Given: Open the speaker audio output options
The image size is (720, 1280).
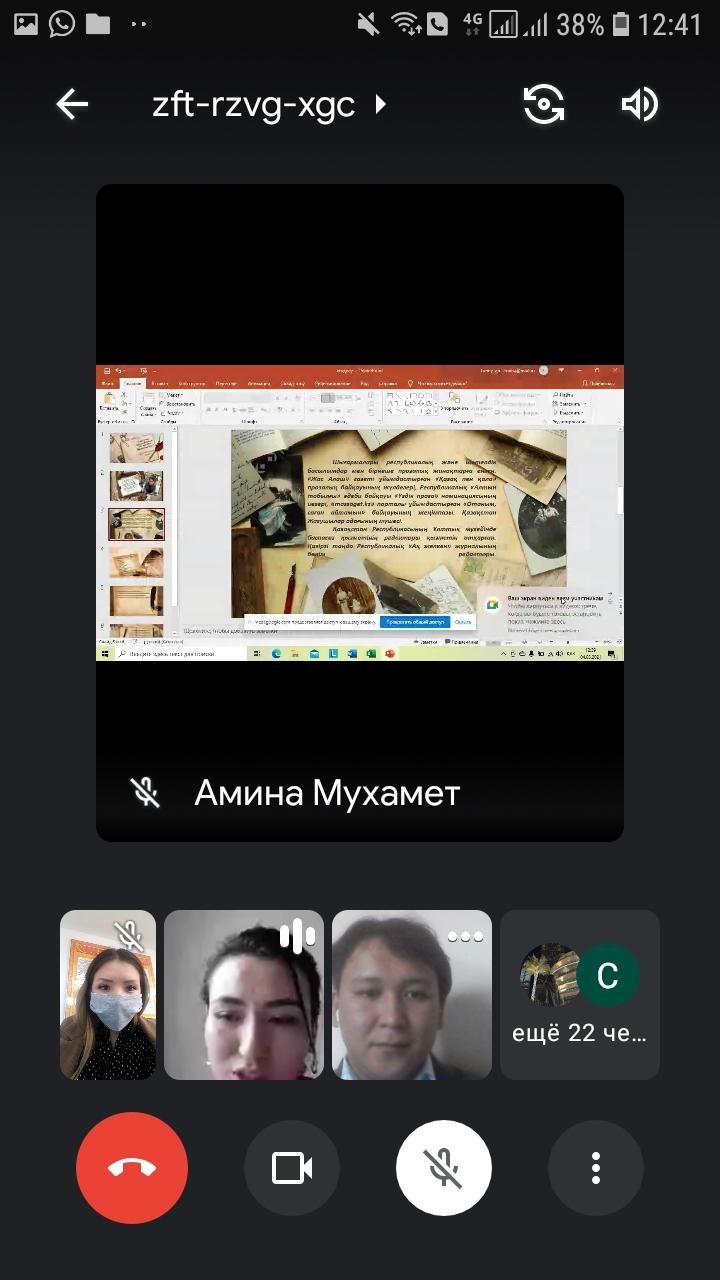Looking at the screenshot, I should pos(639,104).
